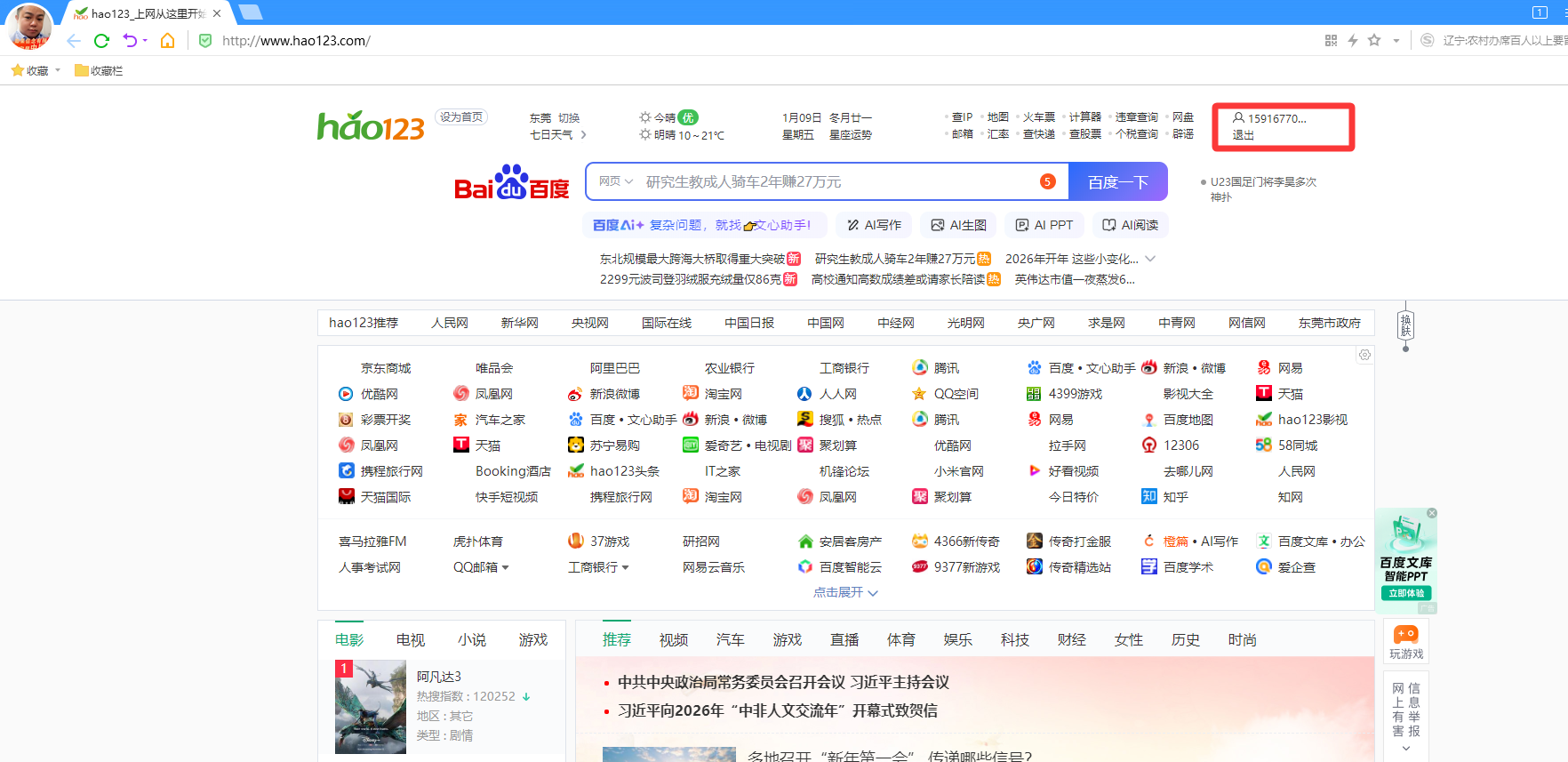Open the 网页 search type dropdown
The height and width of the screenshot is (762, 1568).
[x=615, y=181]
